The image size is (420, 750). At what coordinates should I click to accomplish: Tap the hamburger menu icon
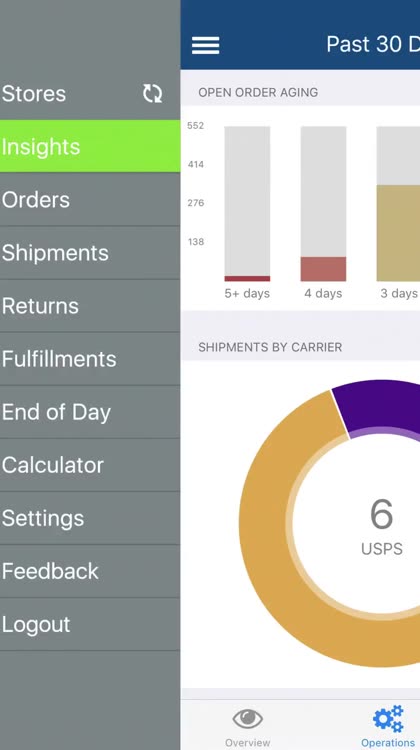point(206,45)
